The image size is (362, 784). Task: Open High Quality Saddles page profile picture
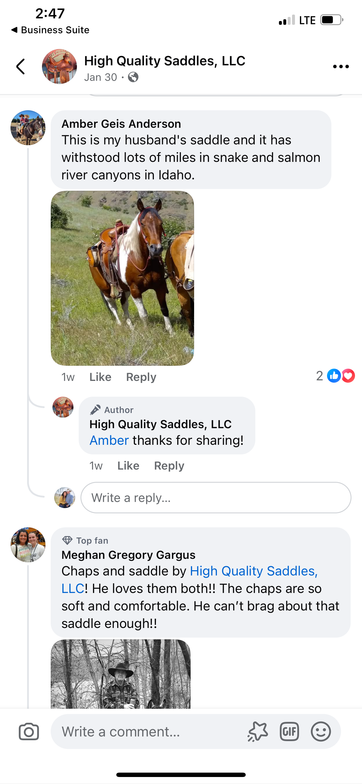tap(60, 66)
